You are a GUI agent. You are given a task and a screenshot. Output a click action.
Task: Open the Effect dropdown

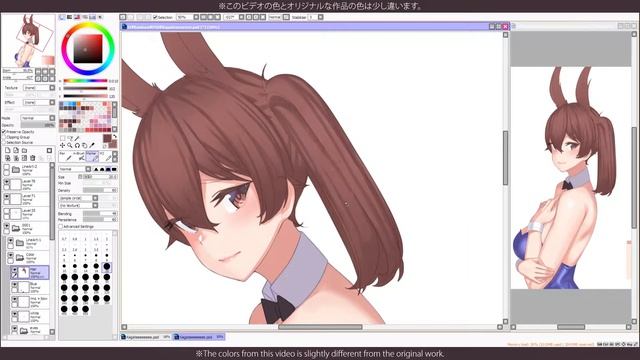click(39, 102)
